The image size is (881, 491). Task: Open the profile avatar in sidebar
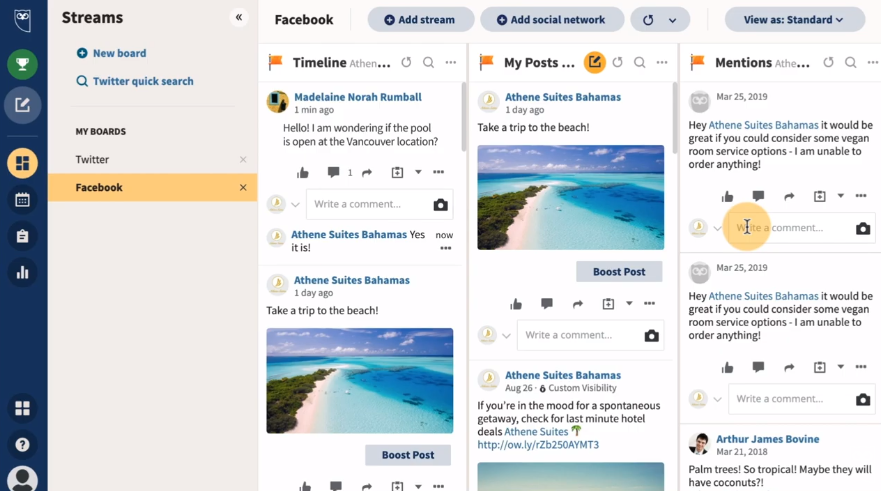coord(22,479)
